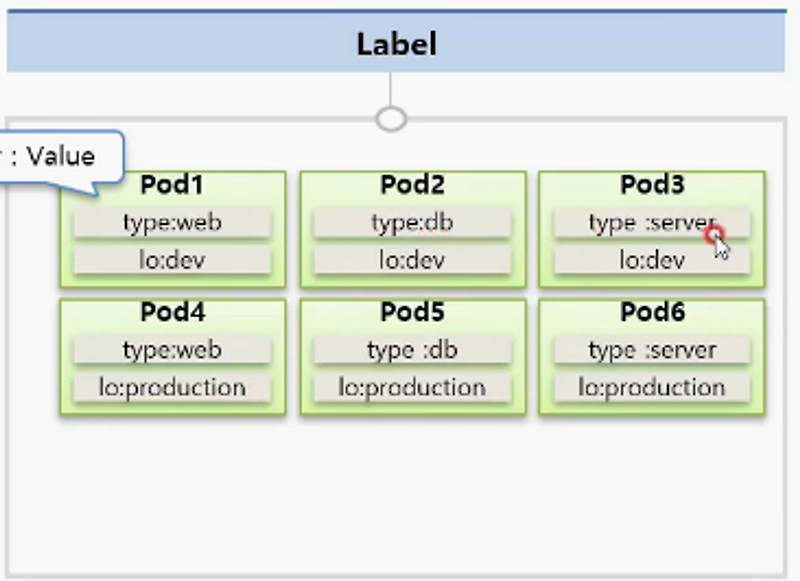Screen dimensions: 800x581
Task: Click type:db label in Pod2
Action: point(412,223)
